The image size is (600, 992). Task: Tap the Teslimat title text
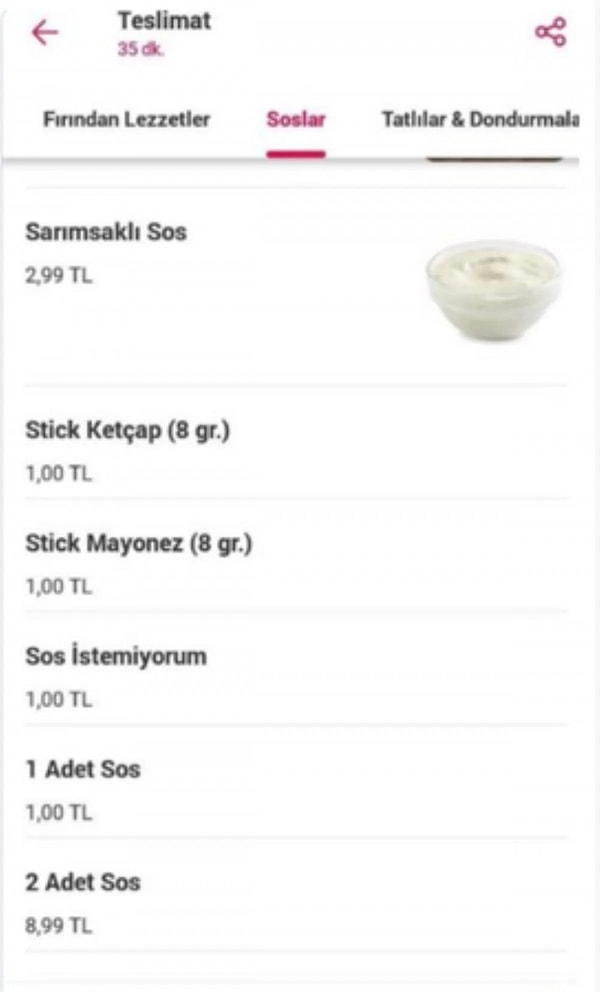[165, 22]
